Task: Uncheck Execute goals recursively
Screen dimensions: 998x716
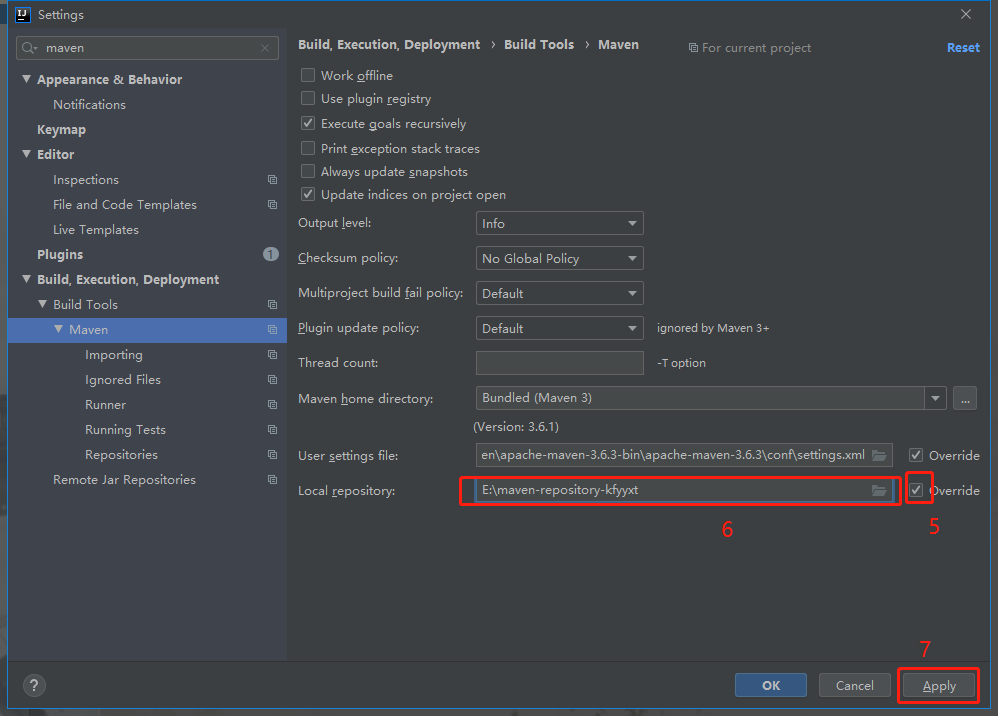Action: click(x=308, y=123)
